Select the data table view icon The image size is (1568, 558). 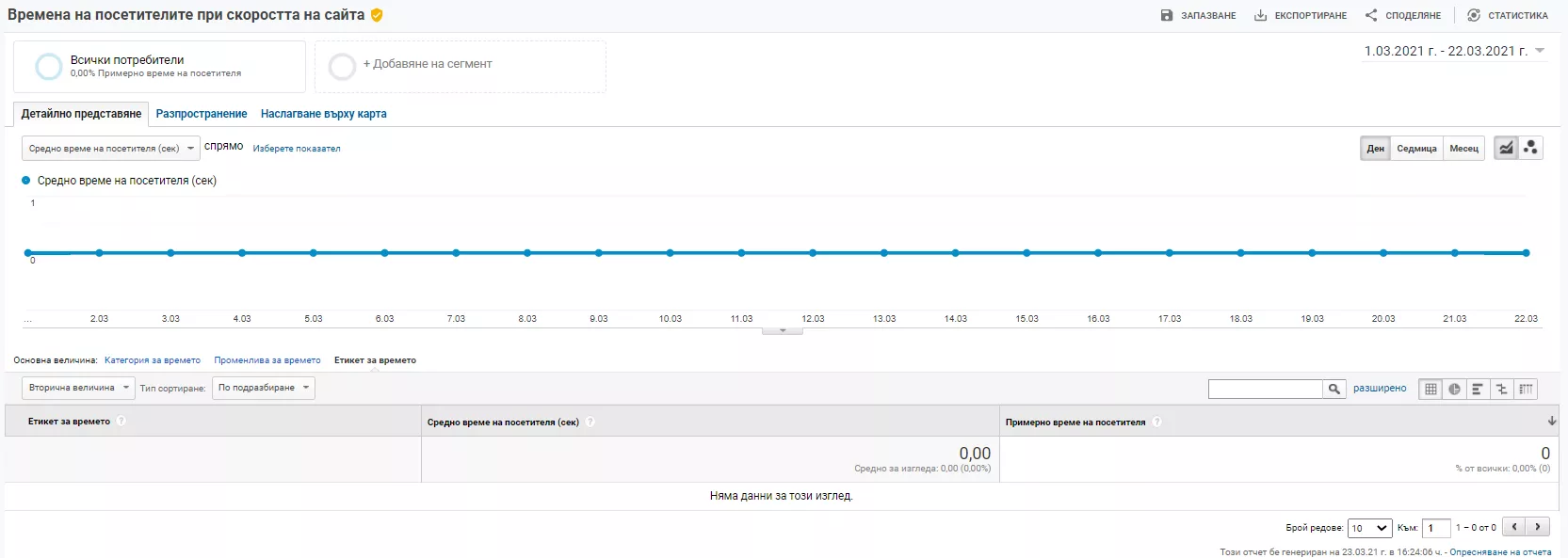(x=1431, y=389)
